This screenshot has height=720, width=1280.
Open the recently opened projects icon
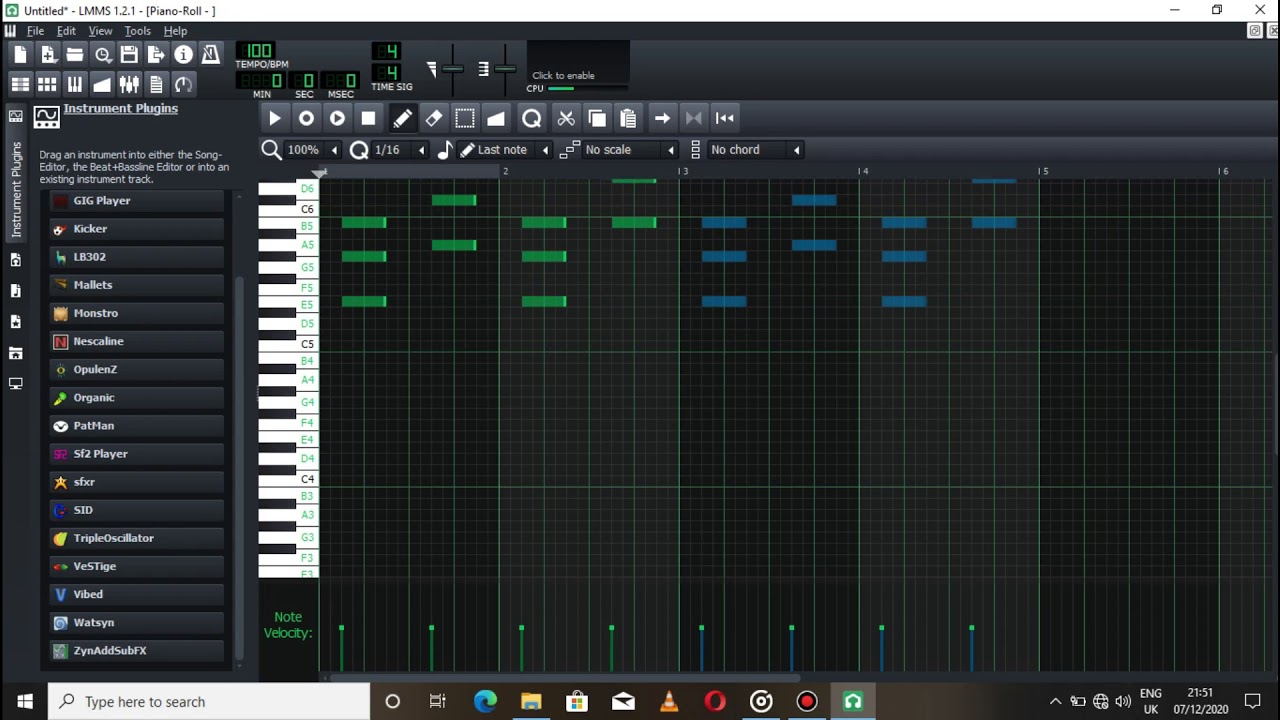[102, 54]
